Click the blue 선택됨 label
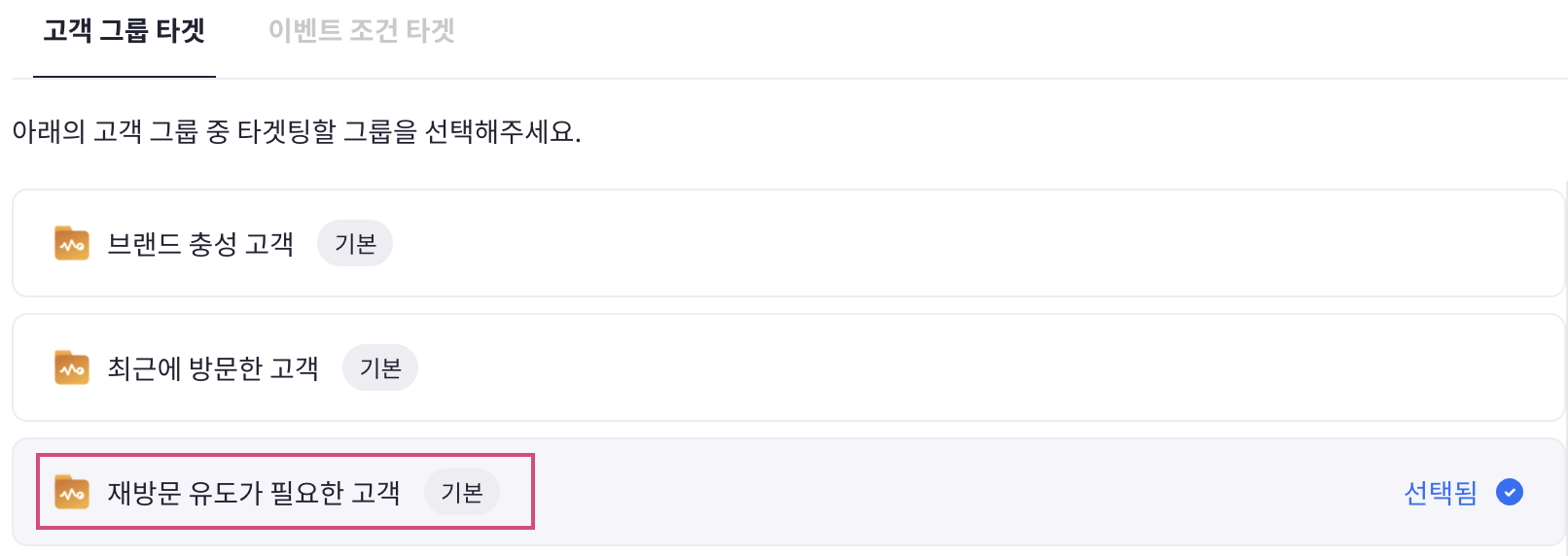The width and height of the screenshot is (1568, 556). [x=1441, y=493]
